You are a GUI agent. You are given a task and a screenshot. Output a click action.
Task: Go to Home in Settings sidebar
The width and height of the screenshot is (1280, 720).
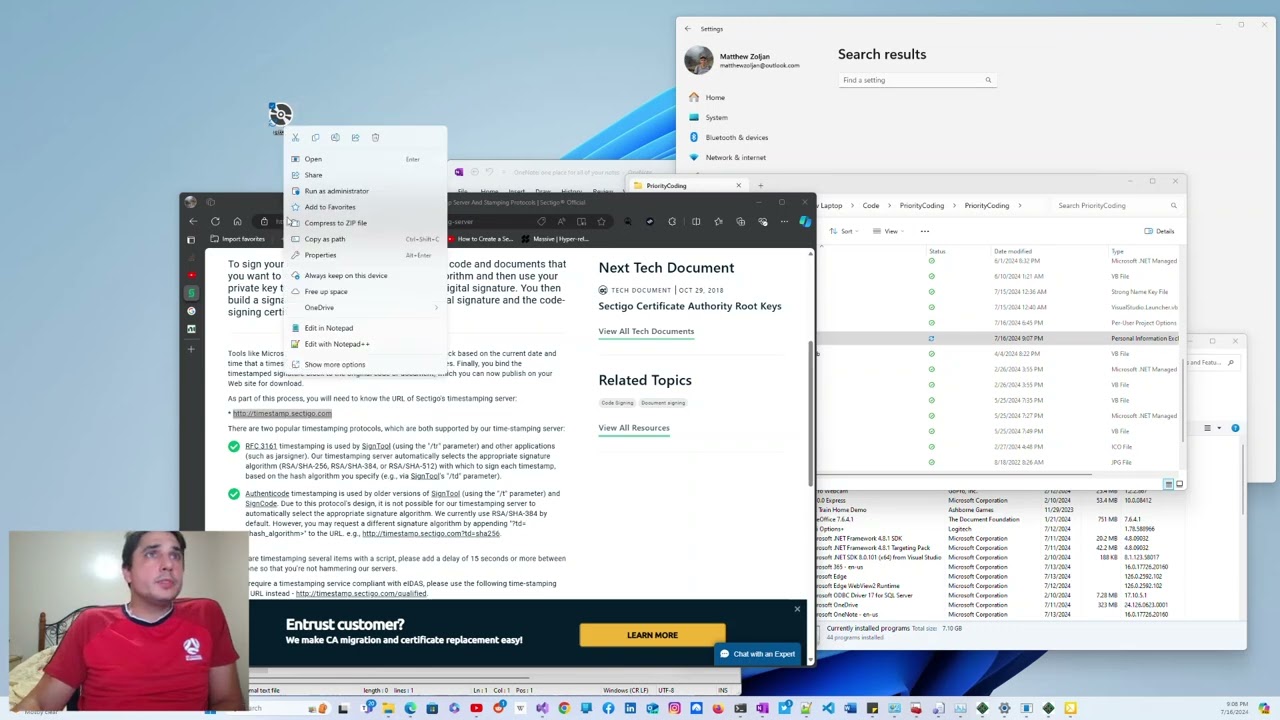coord(715,97)
